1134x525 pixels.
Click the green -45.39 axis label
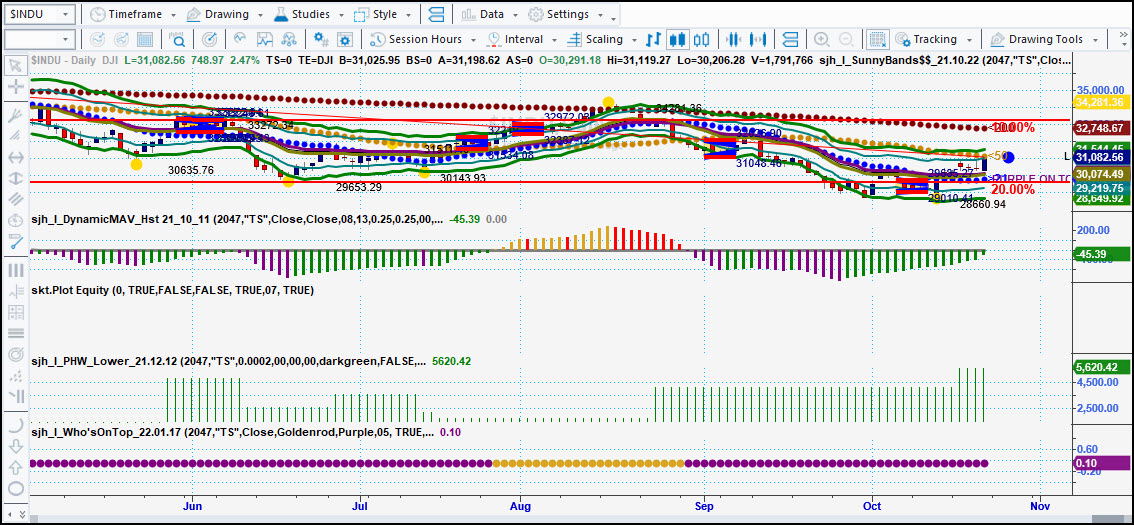1101,254
